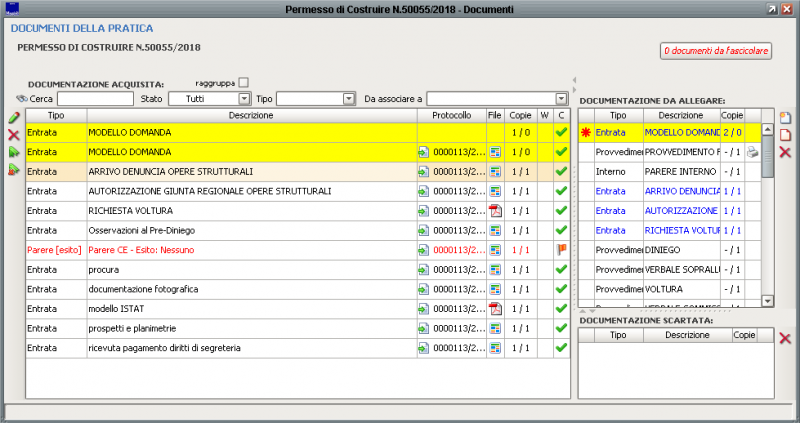The height and width of the screenshot is (423, 800).
Task: Click the Copie column header in main table
Action: point(520,115)
